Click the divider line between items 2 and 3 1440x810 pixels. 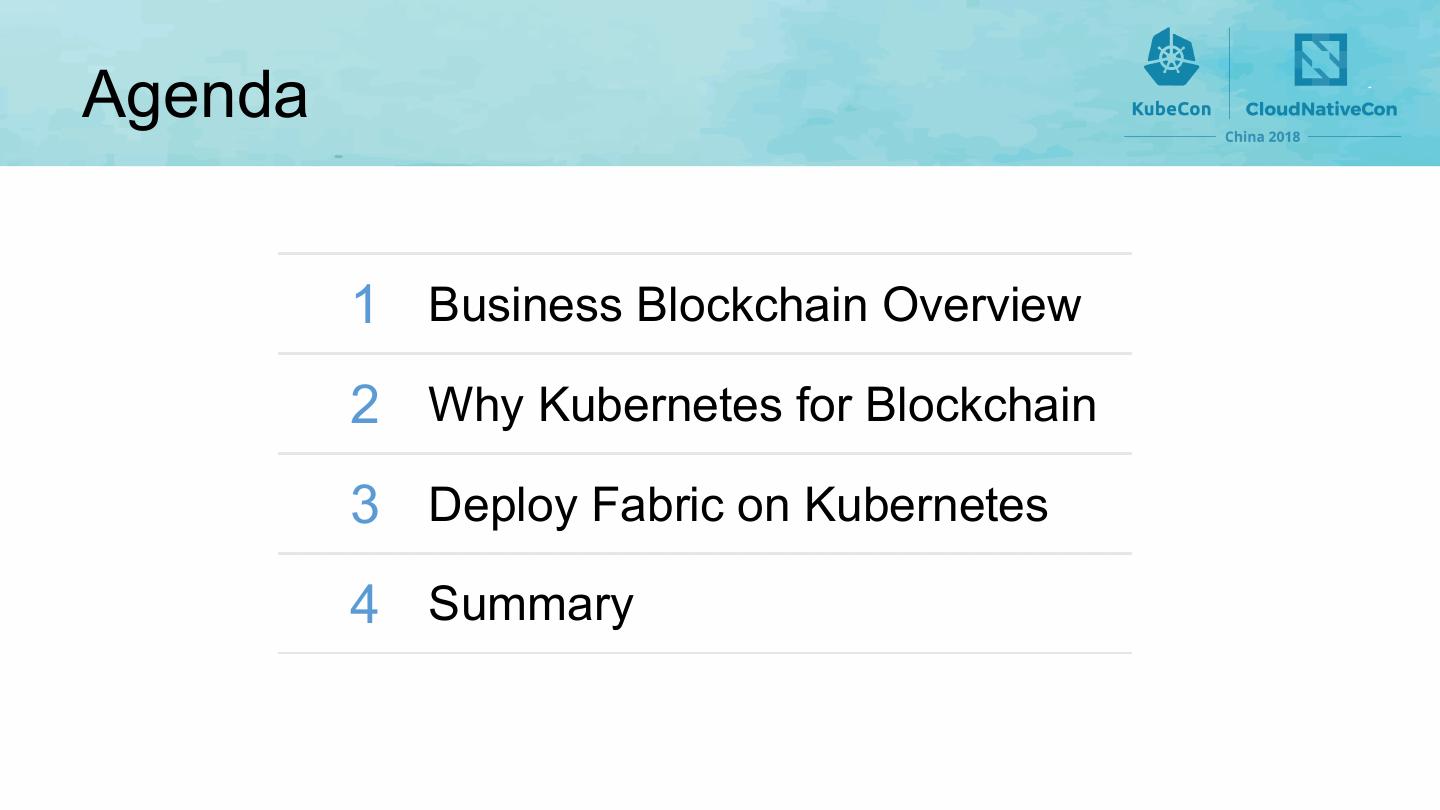coord(704,453)
